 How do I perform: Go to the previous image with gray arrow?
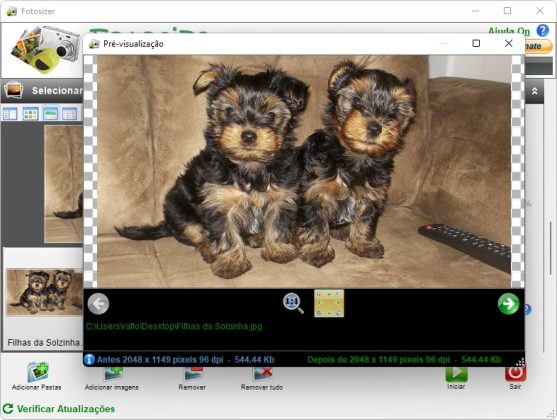click(x=98, y=303)
